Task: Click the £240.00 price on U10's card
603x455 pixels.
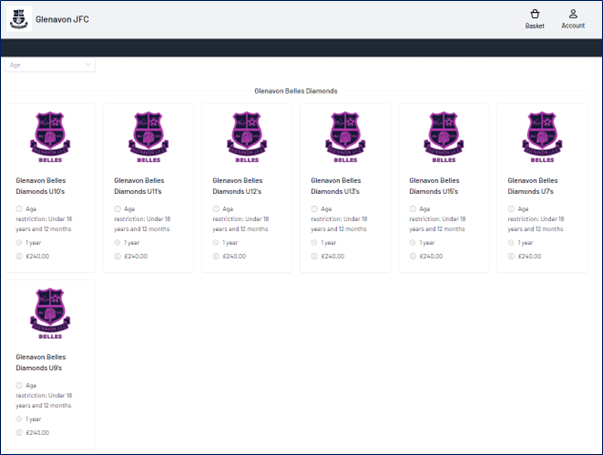Action: (x=38, y=256)
